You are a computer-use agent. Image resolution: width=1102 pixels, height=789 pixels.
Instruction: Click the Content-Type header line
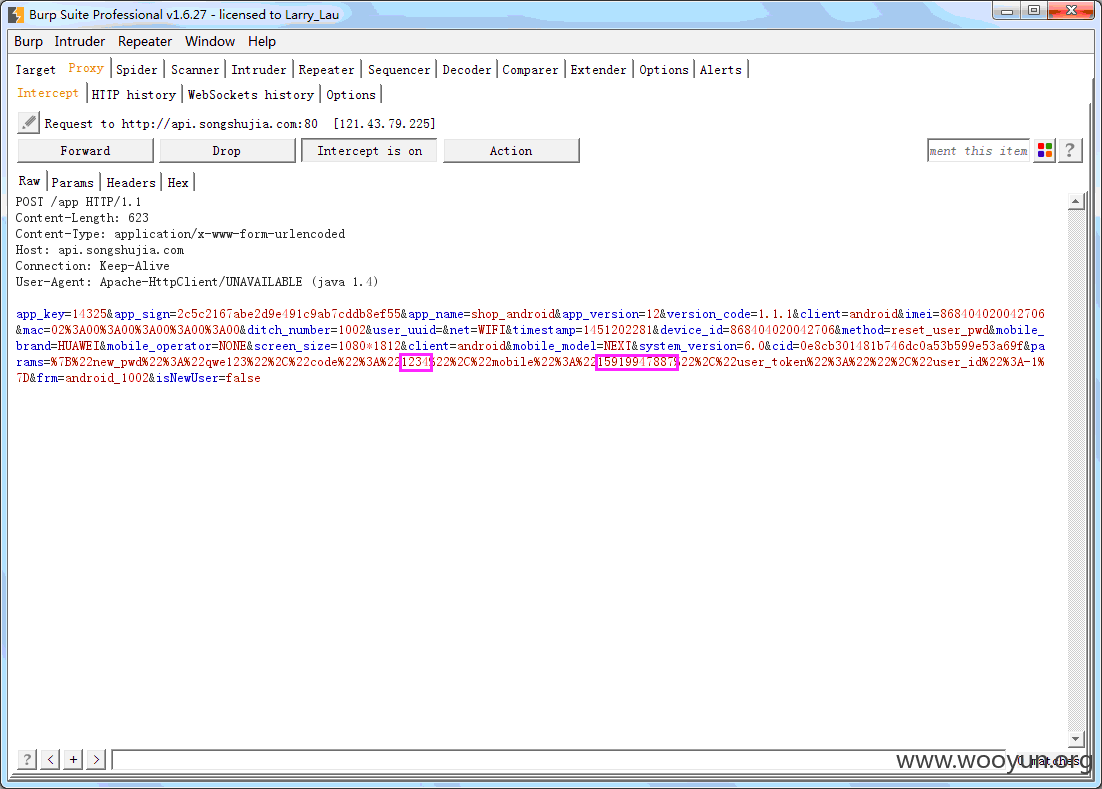[x=180, y=234]
